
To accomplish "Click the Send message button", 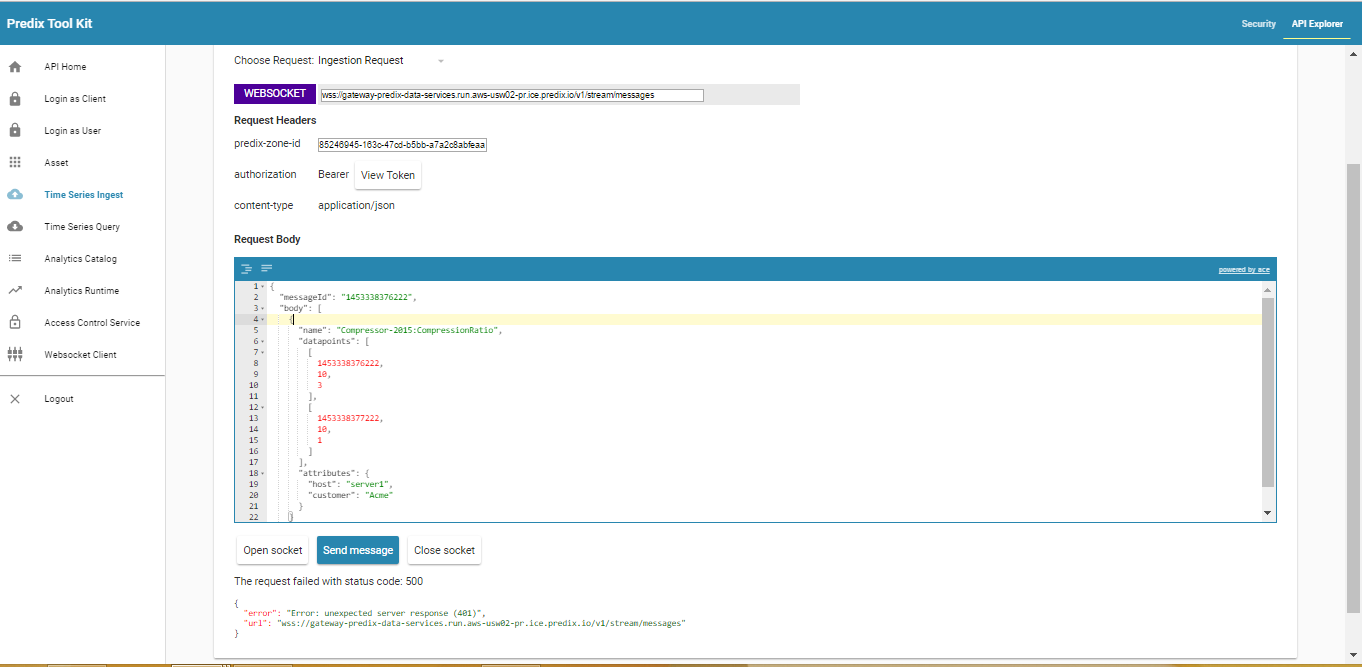I will [x=358, y=550].
